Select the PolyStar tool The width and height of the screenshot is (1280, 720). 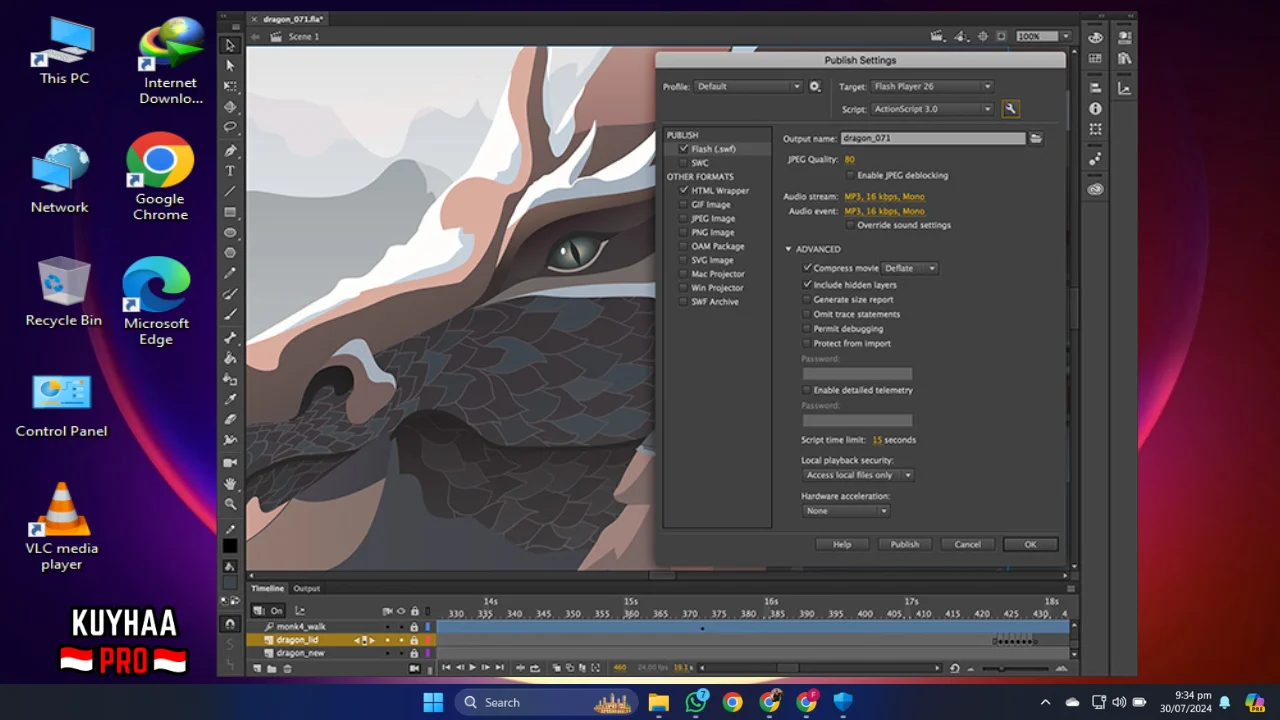pyautogui.click(x=230, y=253)
